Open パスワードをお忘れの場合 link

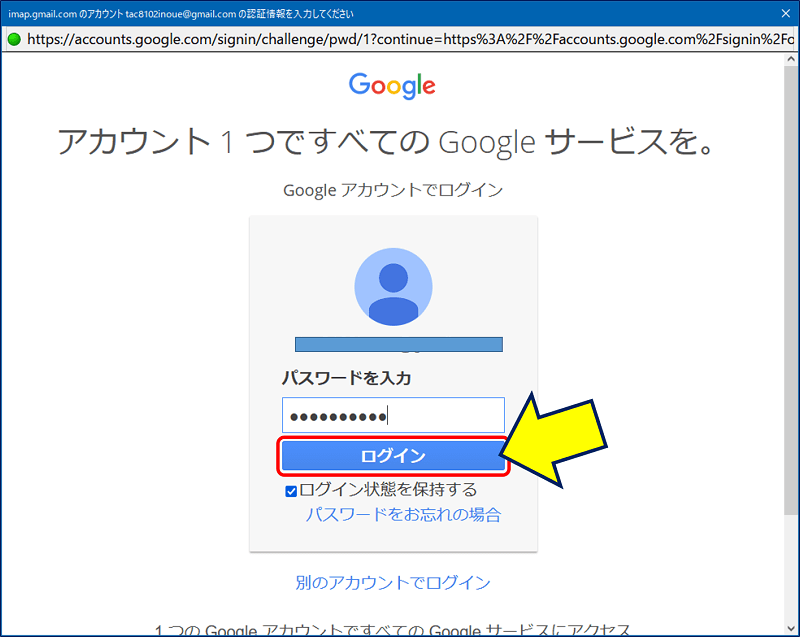click(x=403, y=515)
